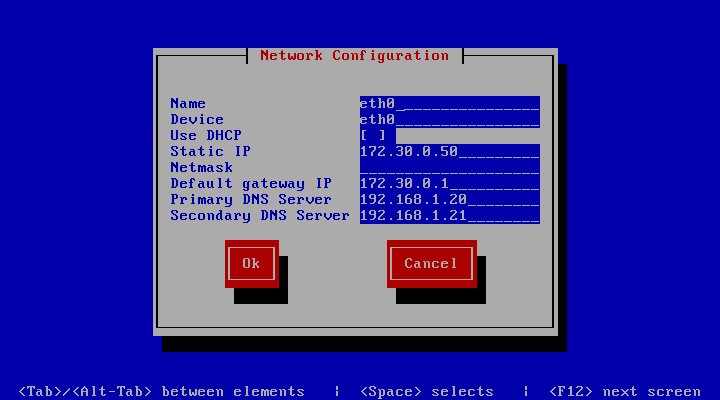Screen dimensions: 720x400
Task: Click the "<Space> selects" hint
Action: click(x=427, y=392)
